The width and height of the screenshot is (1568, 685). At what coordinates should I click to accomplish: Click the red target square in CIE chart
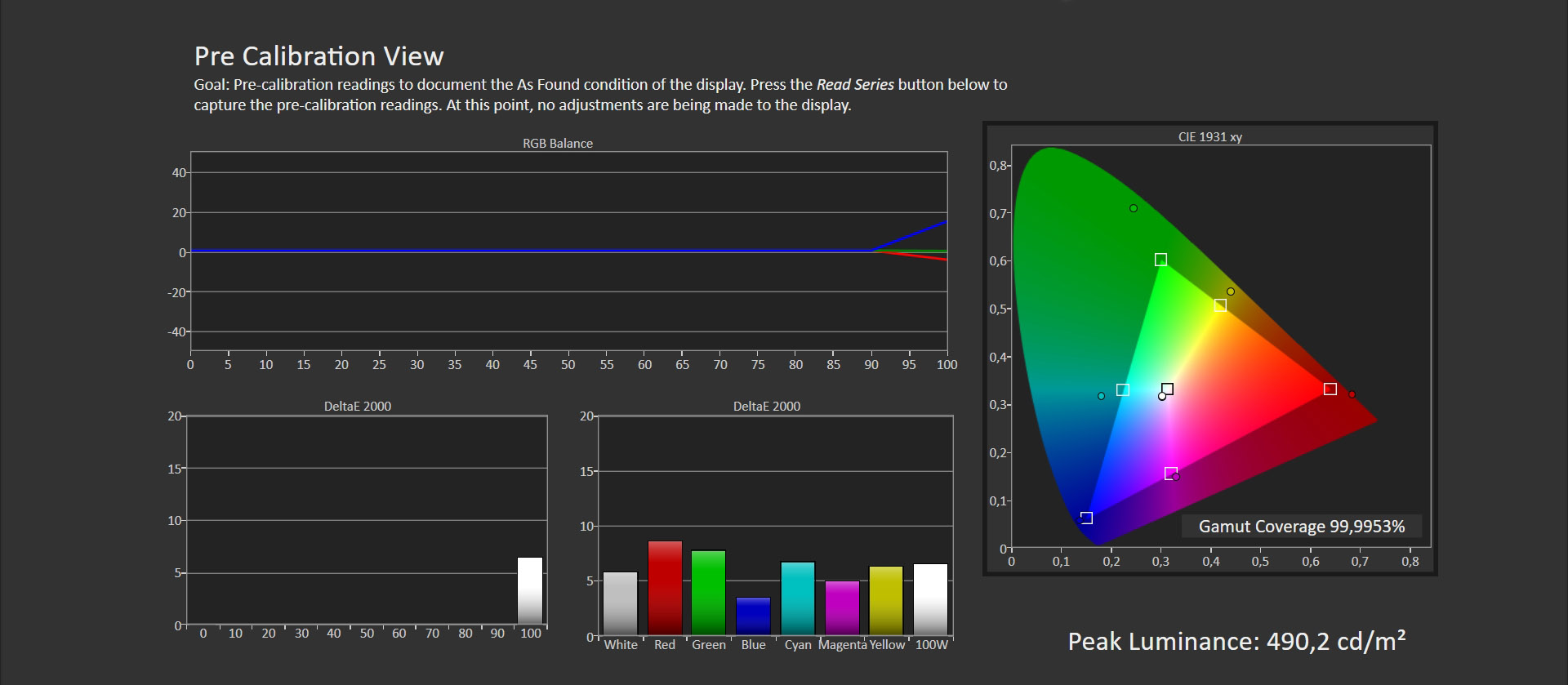coord(1330,389)
